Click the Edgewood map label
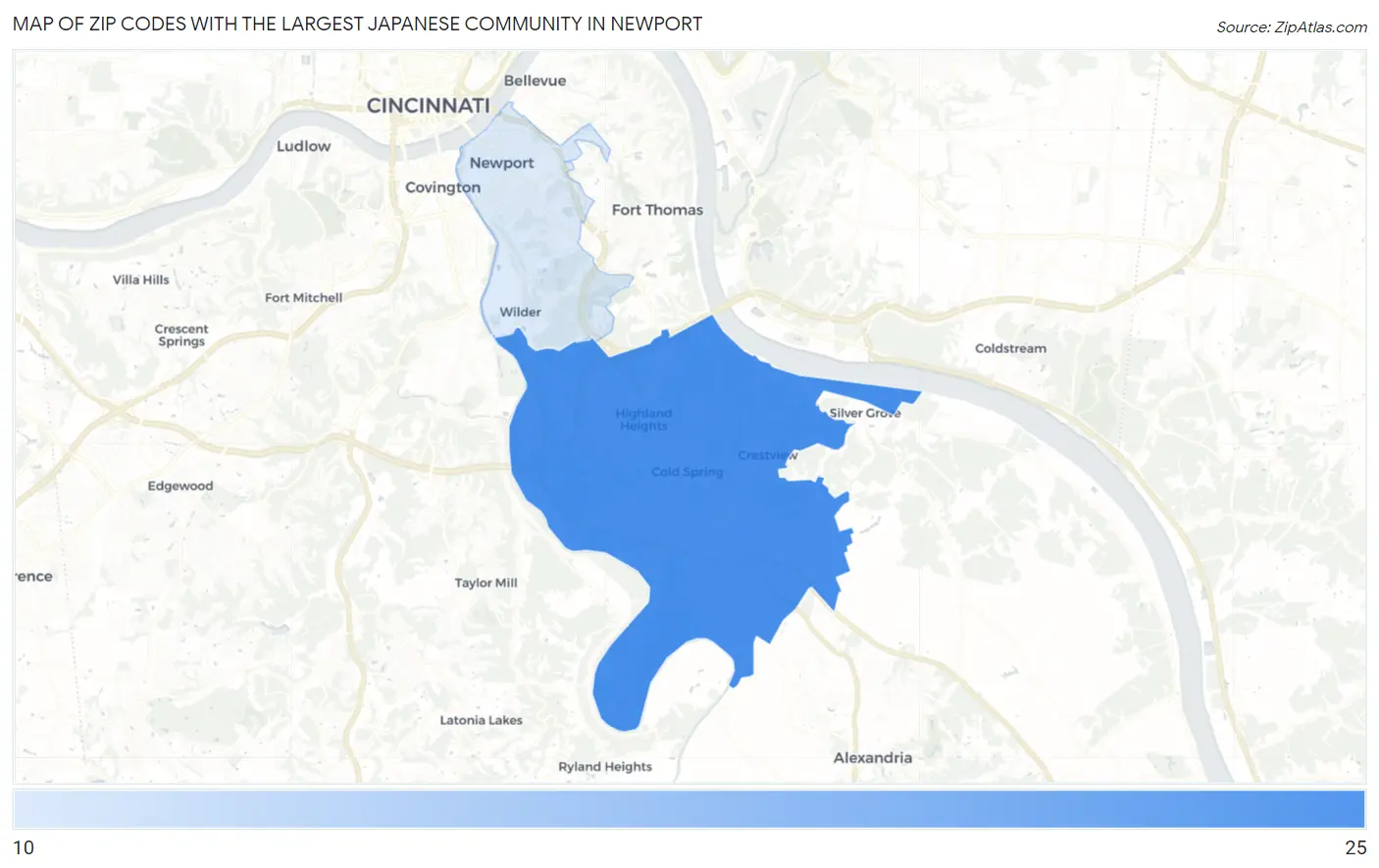1379x868 pixels. (x=180, y=485)
